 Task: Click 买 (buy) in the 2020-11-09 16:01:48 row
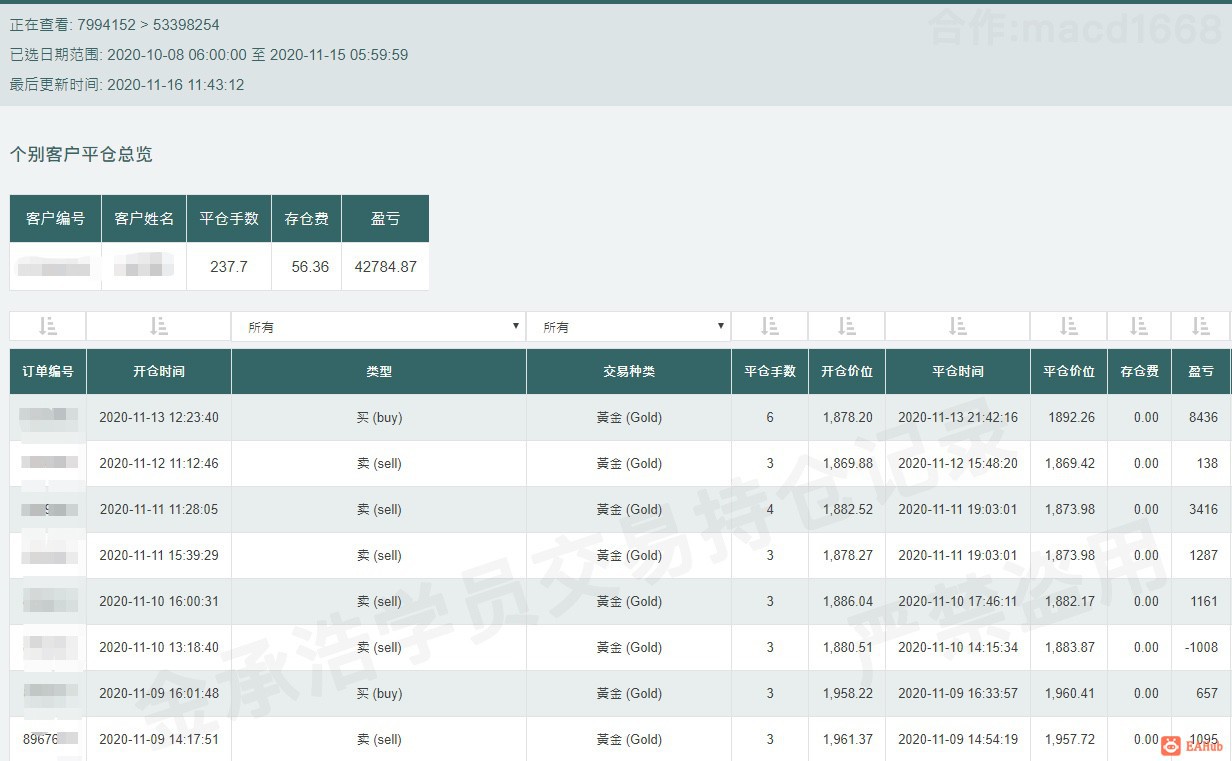coord(379,693)
